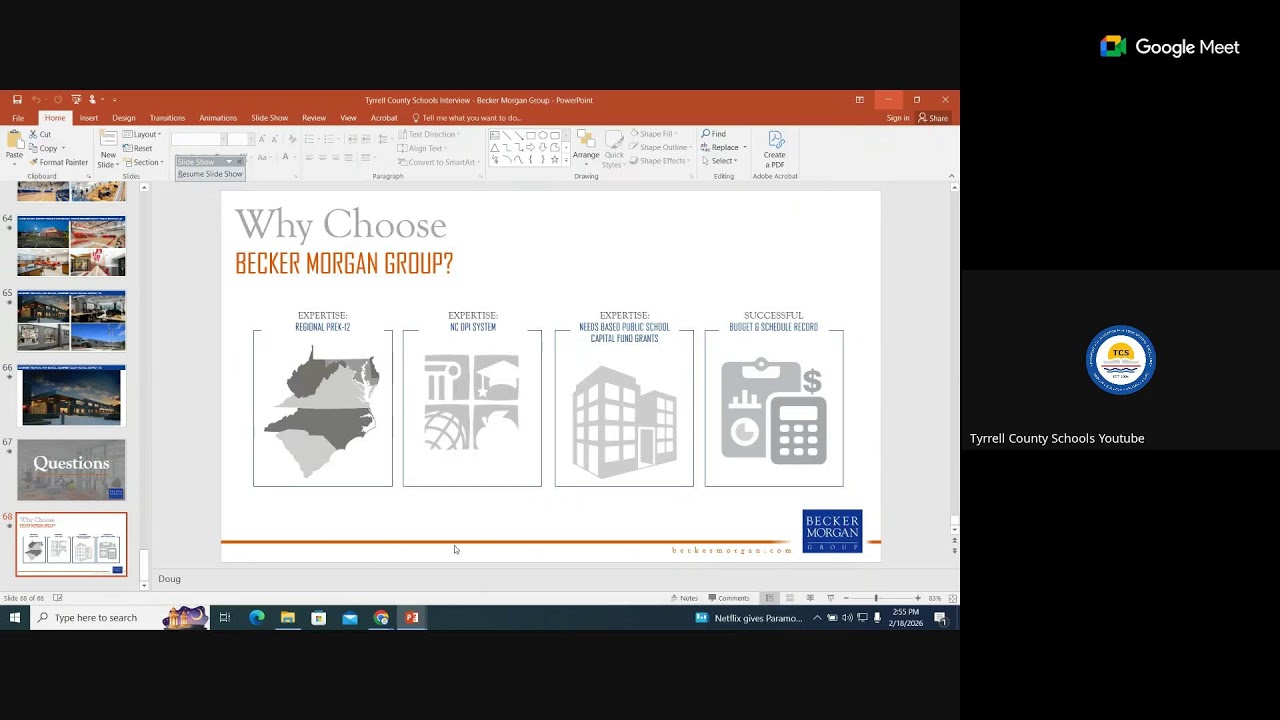Image resolution: width=1280 pixels, height=720 pixels.
Task: Open the Find search tool
Action: pos(714,134)
